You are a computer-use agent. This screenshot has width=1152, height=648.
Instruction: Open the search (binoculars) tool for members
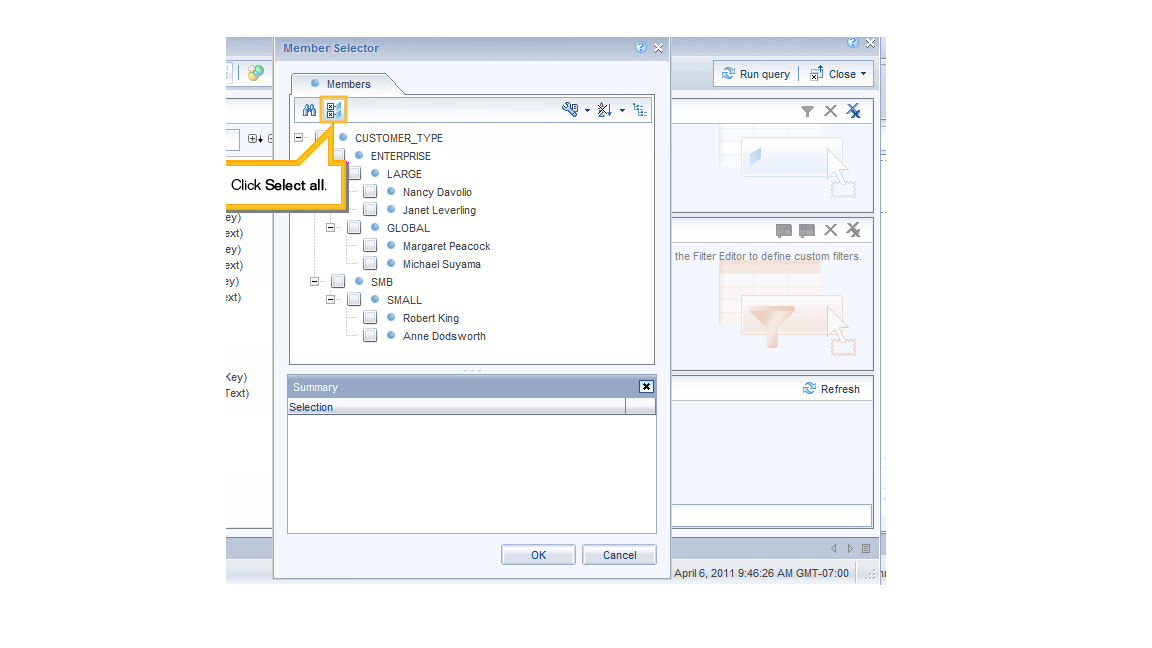[x=308, y=110]
